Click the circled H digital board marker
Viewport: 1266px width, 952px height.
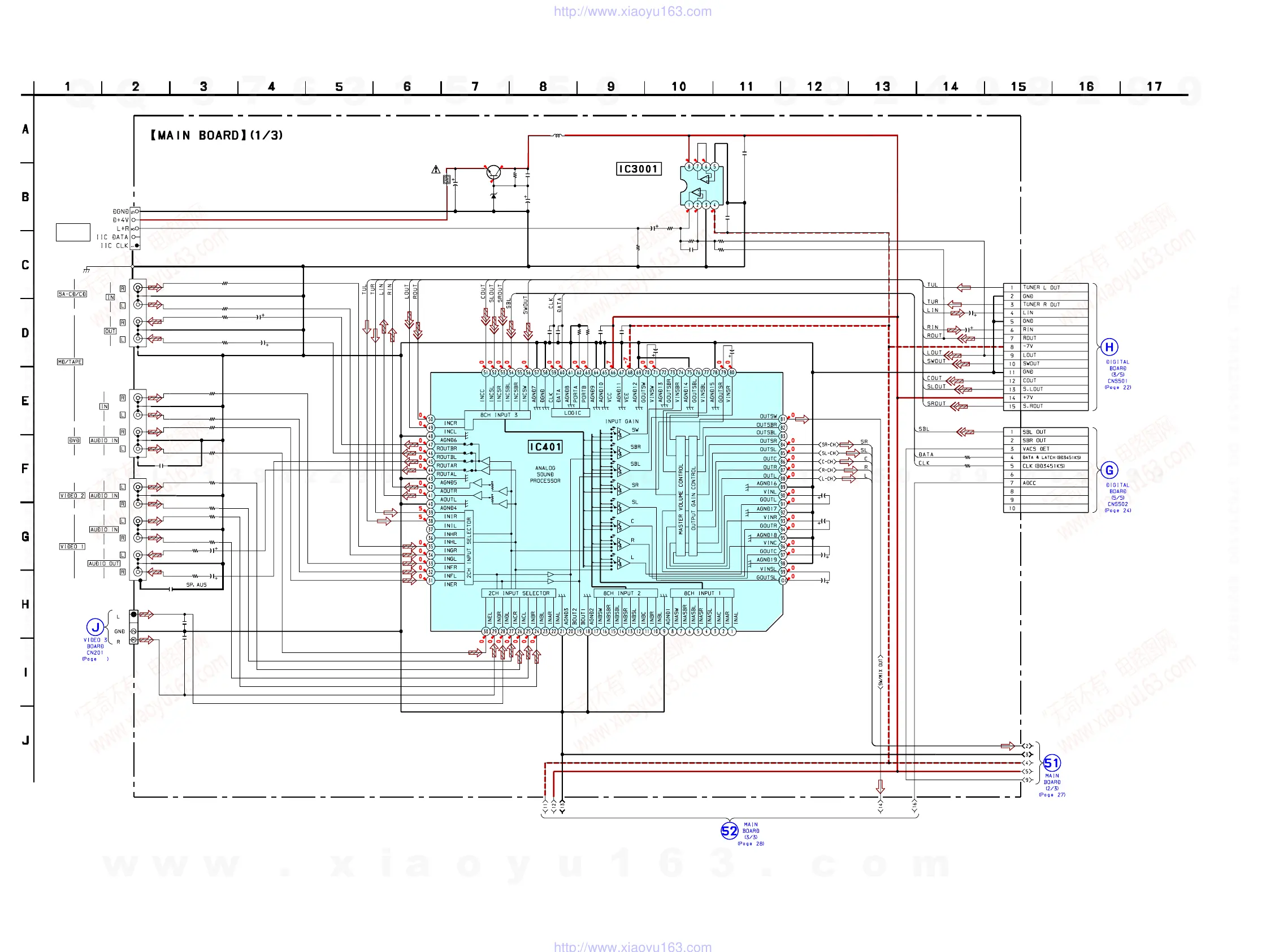[1109, 347]
